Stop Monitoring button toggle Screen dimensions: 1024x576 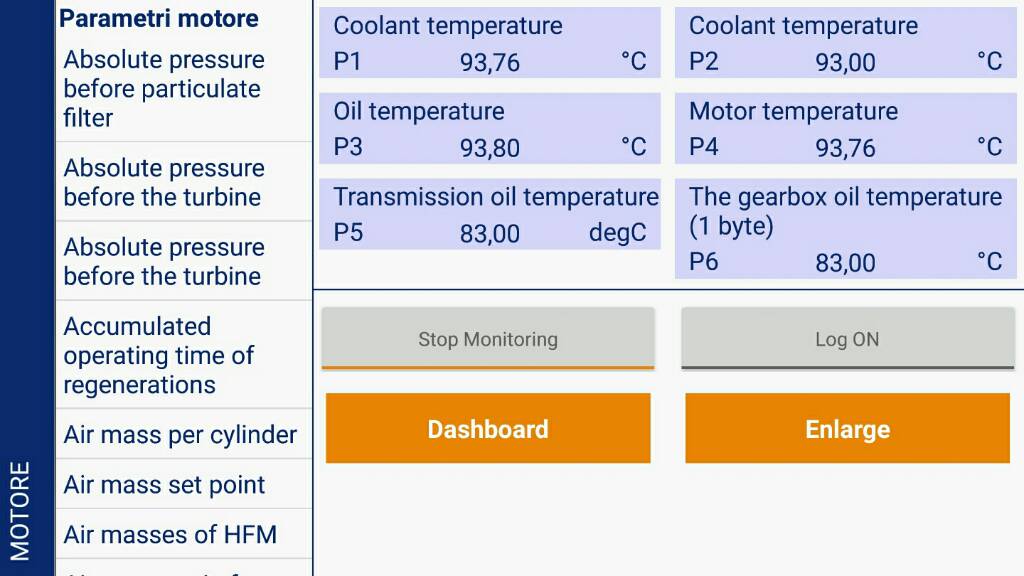coord(488,339)
